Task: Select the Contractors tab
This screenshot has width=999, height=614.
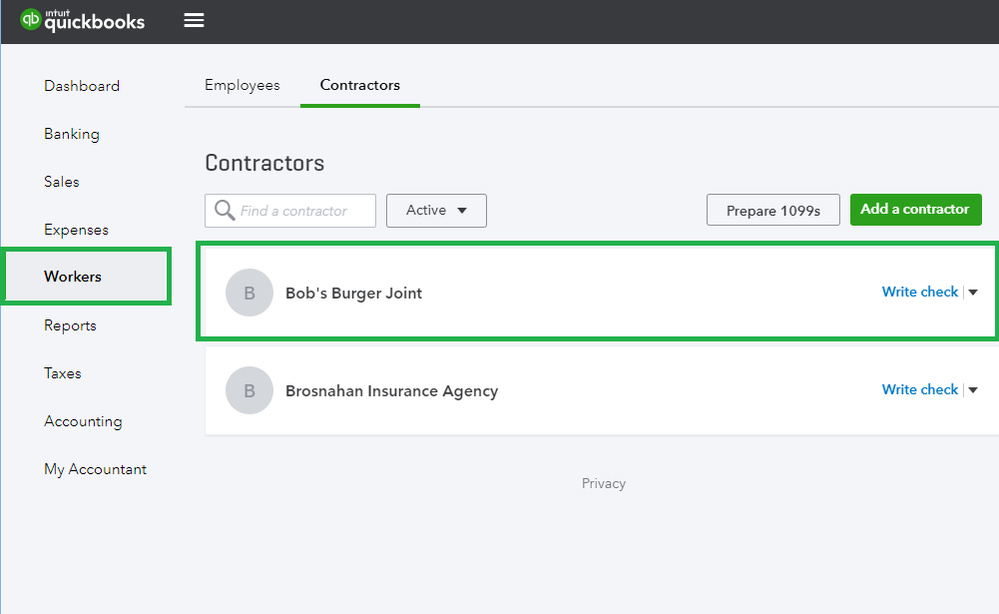Action: 360,85
